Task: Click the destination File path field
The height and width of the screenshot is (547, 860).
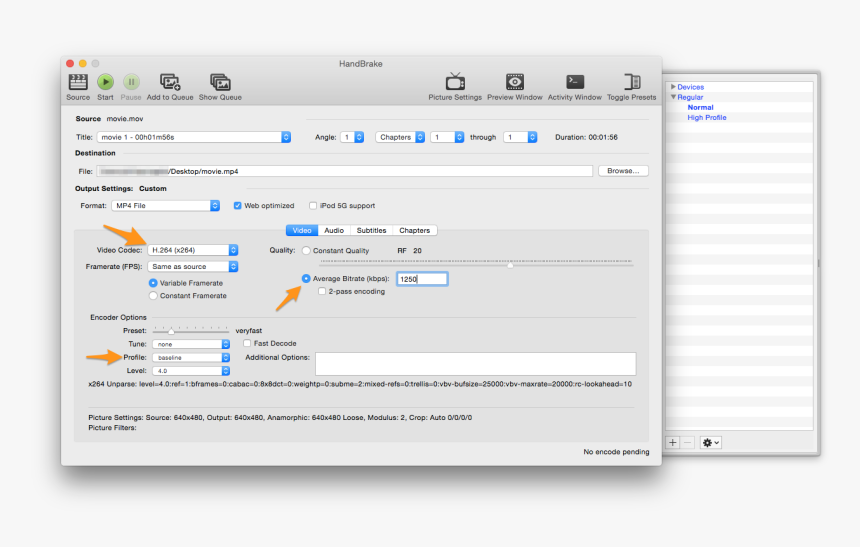Action: click(x=344, y=171)
